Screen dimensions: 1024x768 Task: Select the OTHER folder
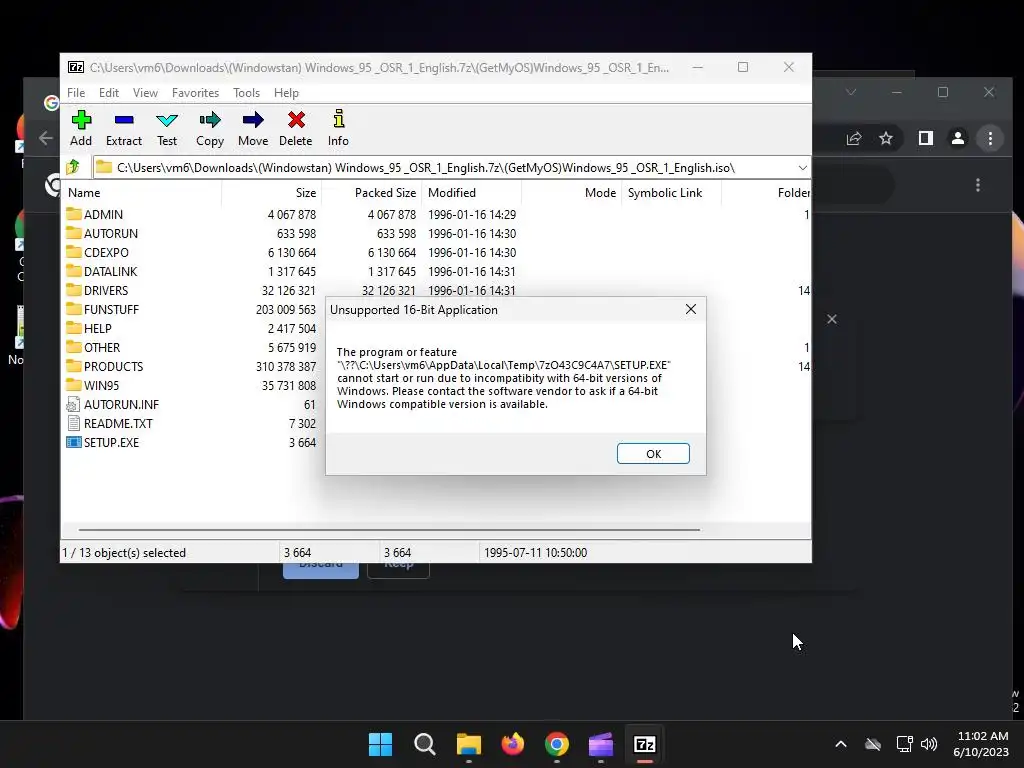[x=102, y=347]
